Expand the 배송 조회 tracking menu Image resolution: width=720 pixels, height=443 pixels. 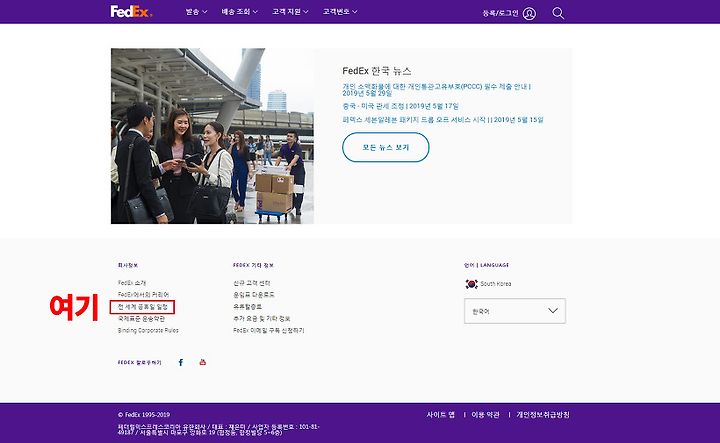[x=239, y=11]
